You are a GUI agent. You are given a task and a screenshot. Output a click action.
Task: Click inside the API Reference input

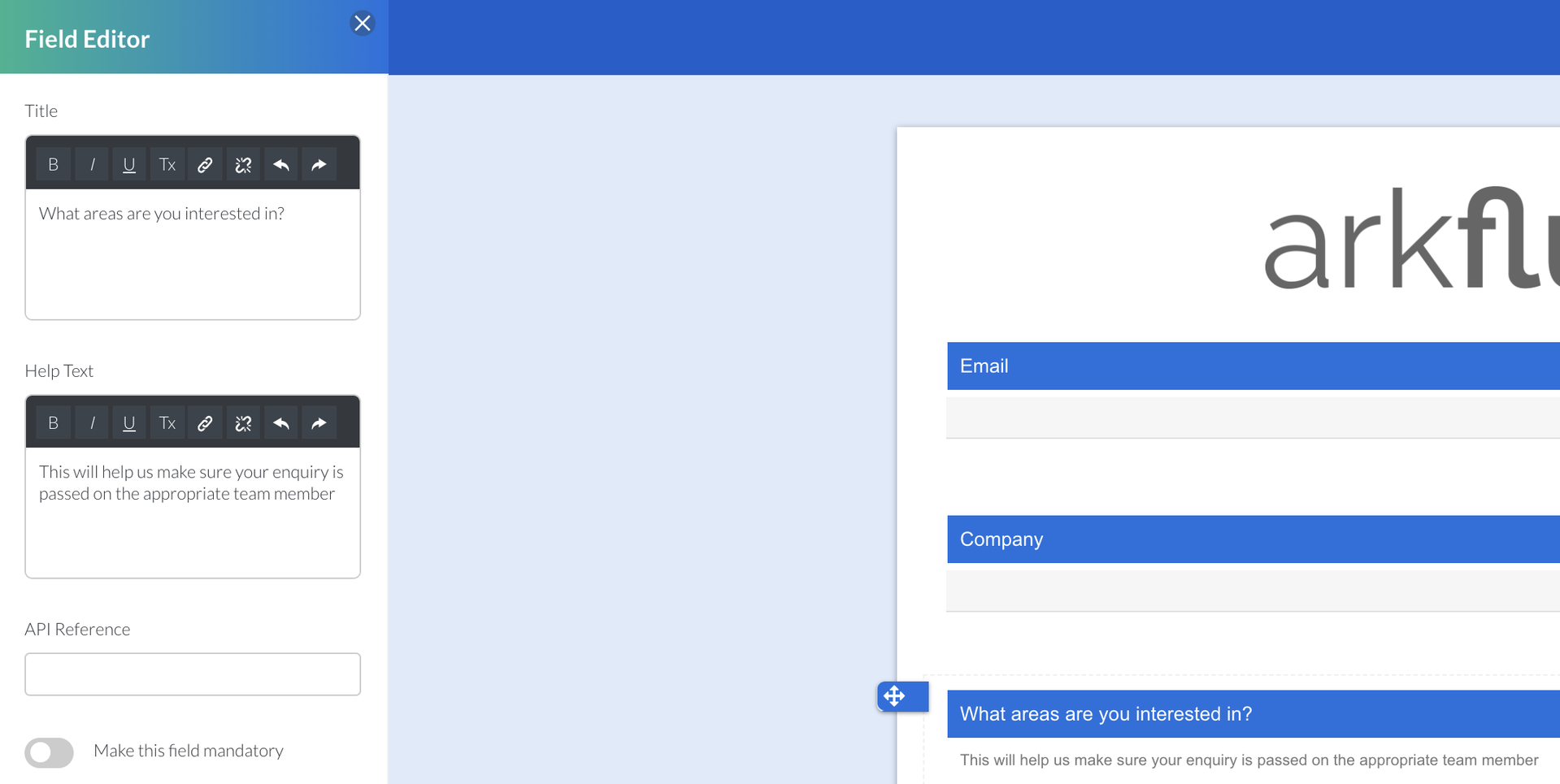192,674
